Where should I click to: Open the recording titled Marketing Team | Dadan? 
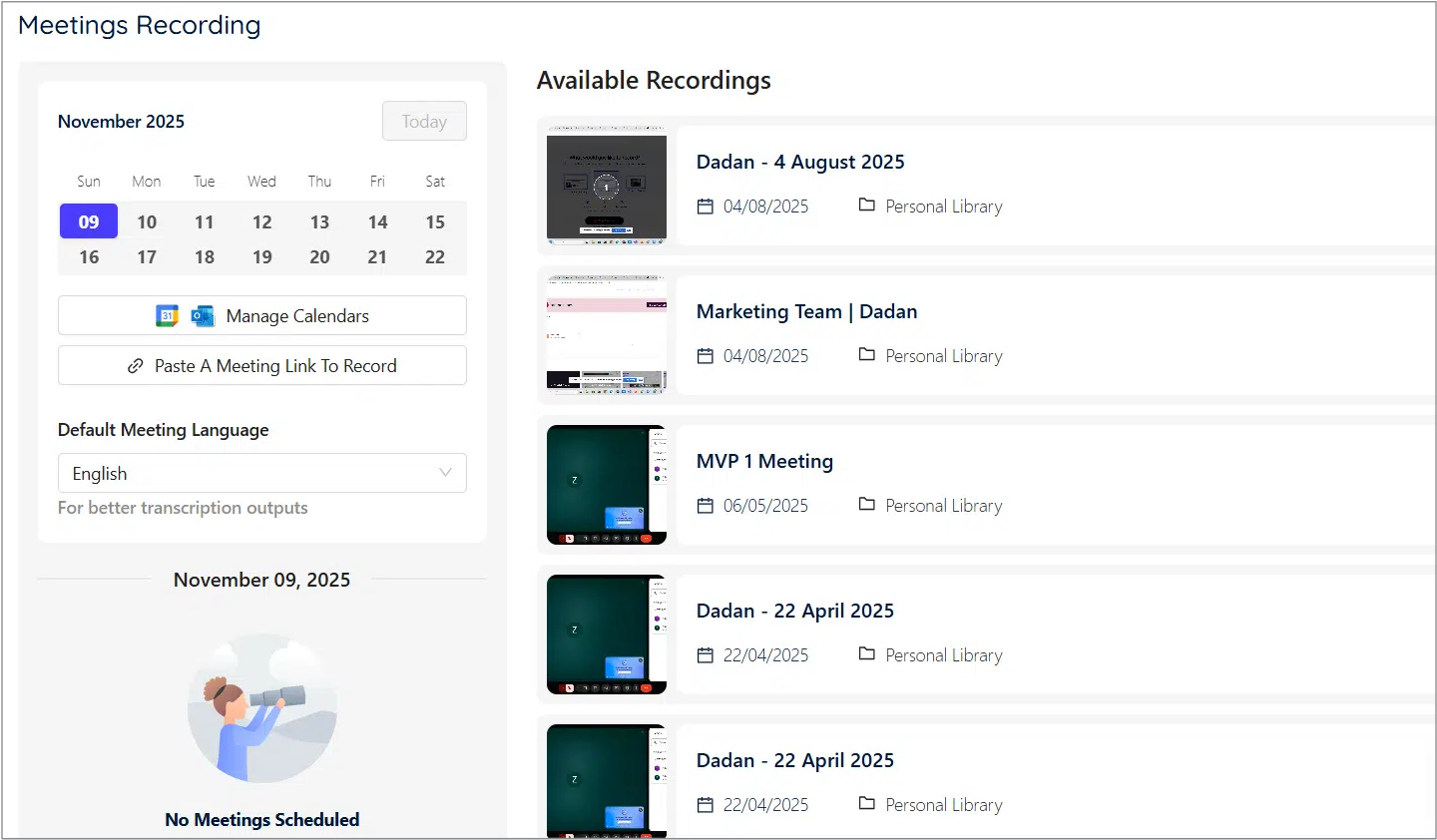click(x=806, y=311)
